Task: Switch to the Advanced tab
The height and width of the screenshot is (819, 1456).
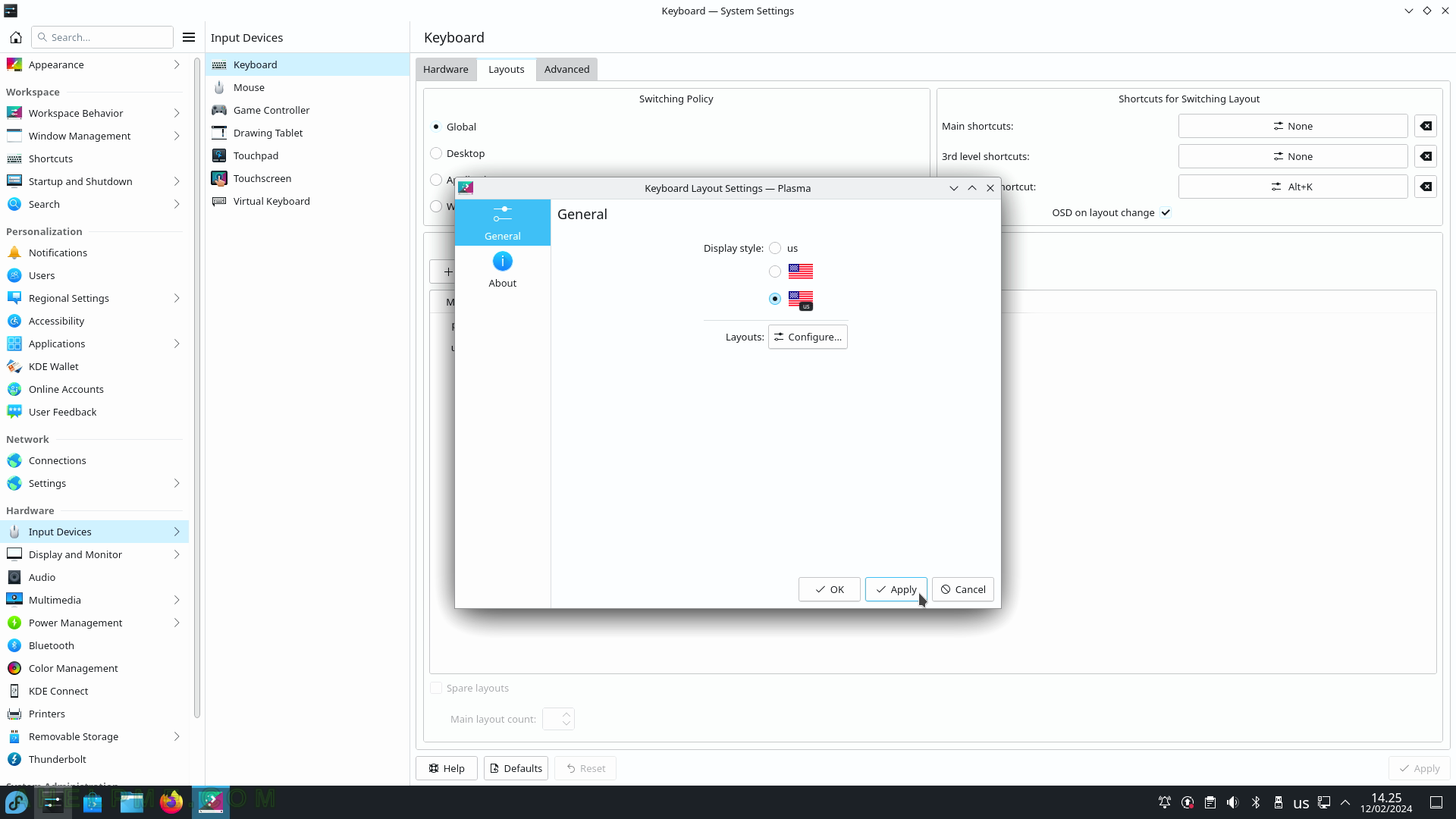Action: coord(566,69)
